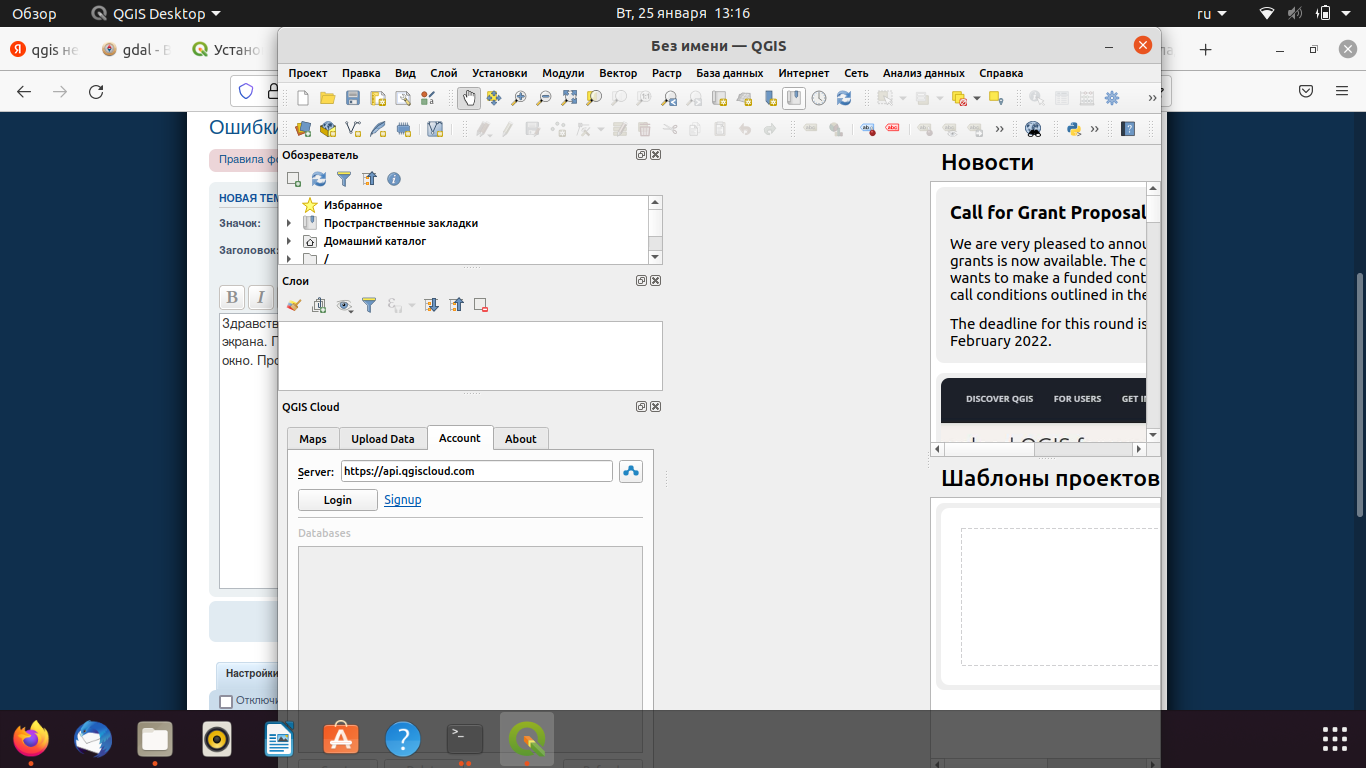Open the Data Source Manager icon
The image size is (1366, 768).
[303, 129]
